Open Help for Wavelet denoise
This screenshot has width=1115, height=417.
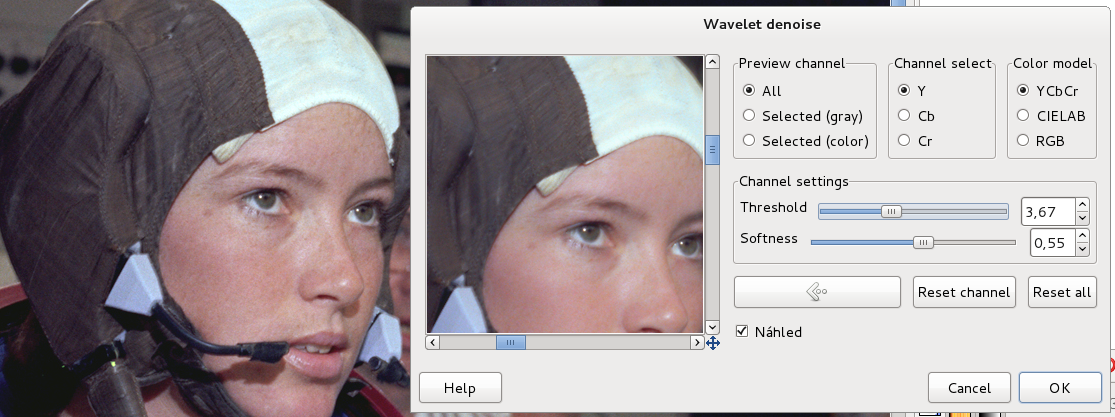click(460, 388)
